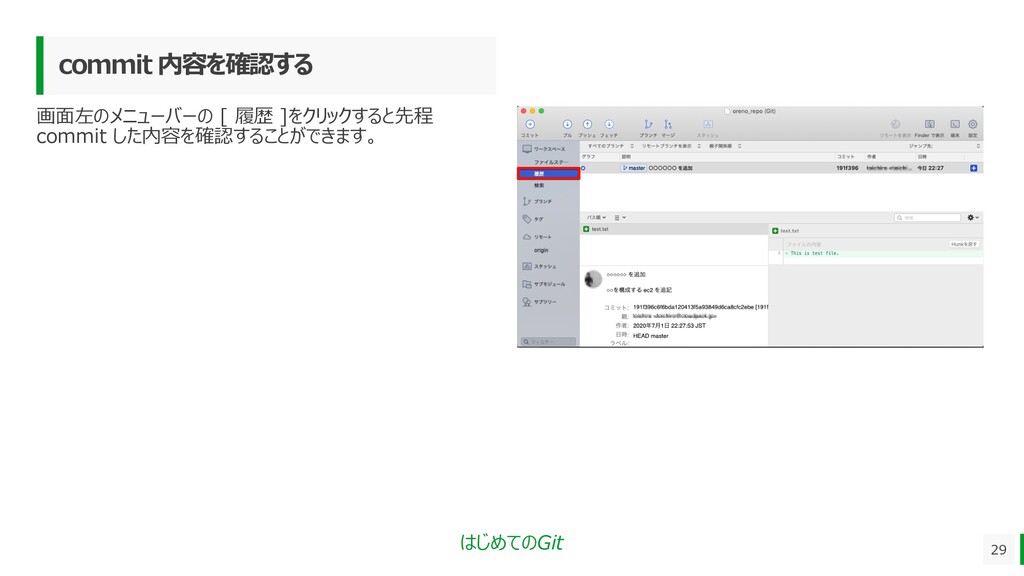Click the commit hash 191f396c6f6bda… text
This screenshot has width=1024, height=576.
[x=700, y=307]
